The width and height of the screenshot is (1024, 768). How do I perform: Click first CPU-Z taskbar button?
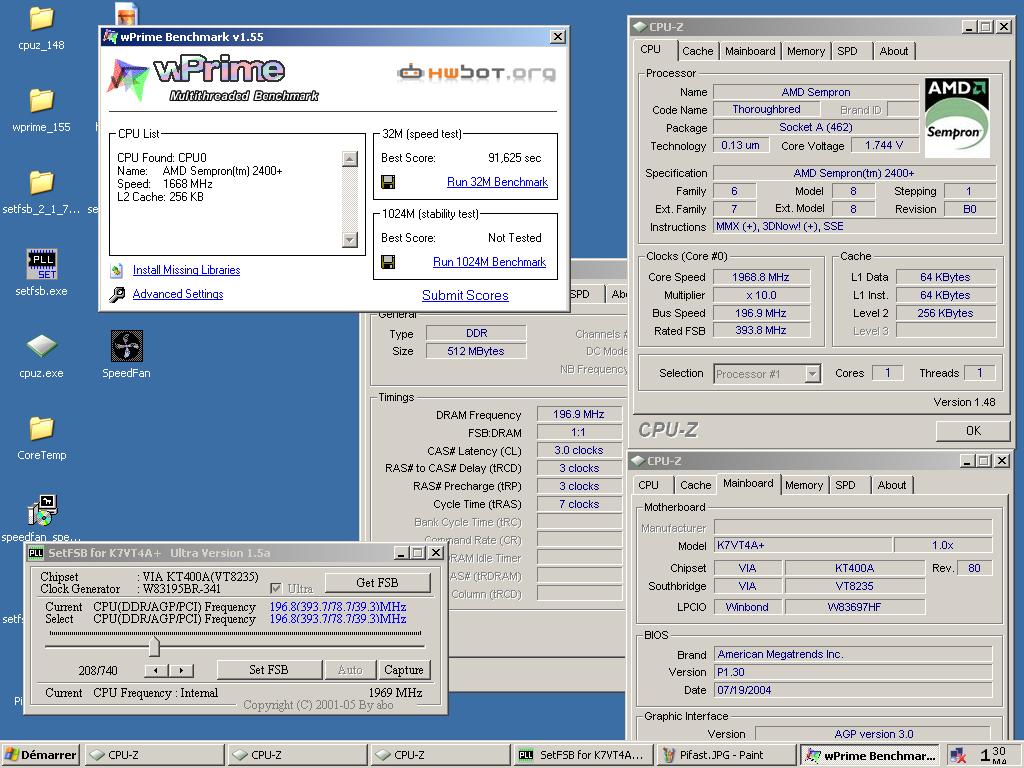click(x=154, y=756)
